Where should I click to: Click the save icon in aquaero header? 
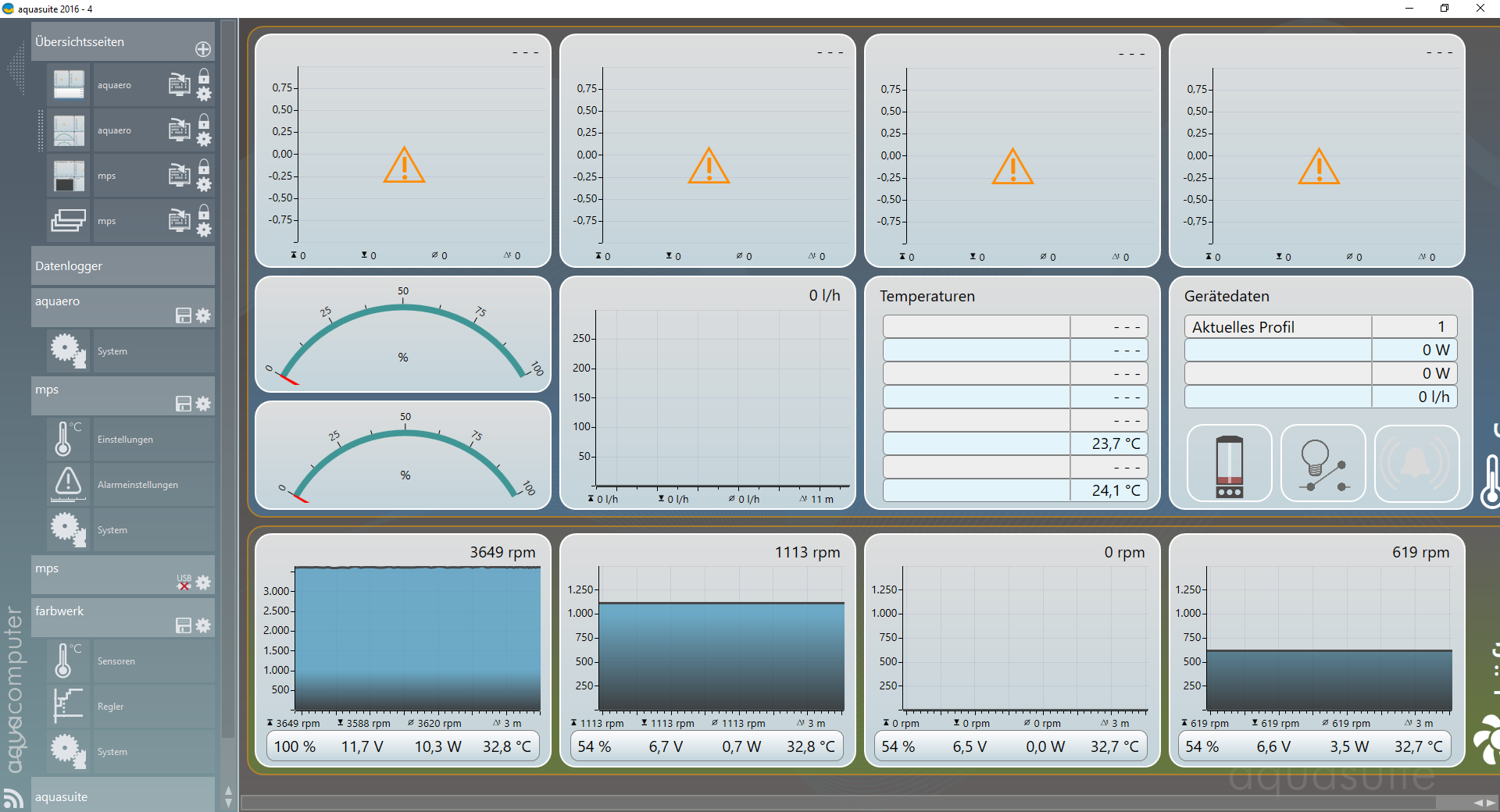point(184,315)
